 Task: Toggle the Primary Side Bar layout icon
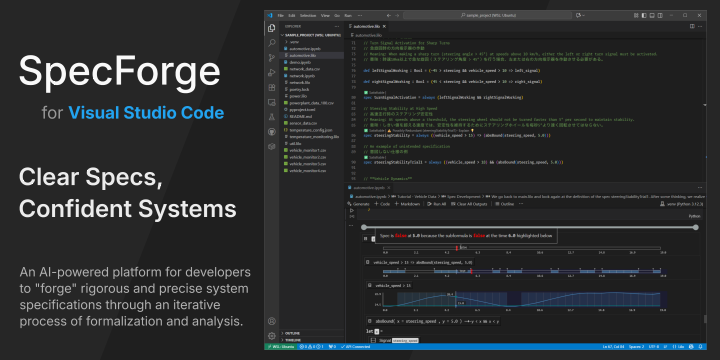coord(645,15)
